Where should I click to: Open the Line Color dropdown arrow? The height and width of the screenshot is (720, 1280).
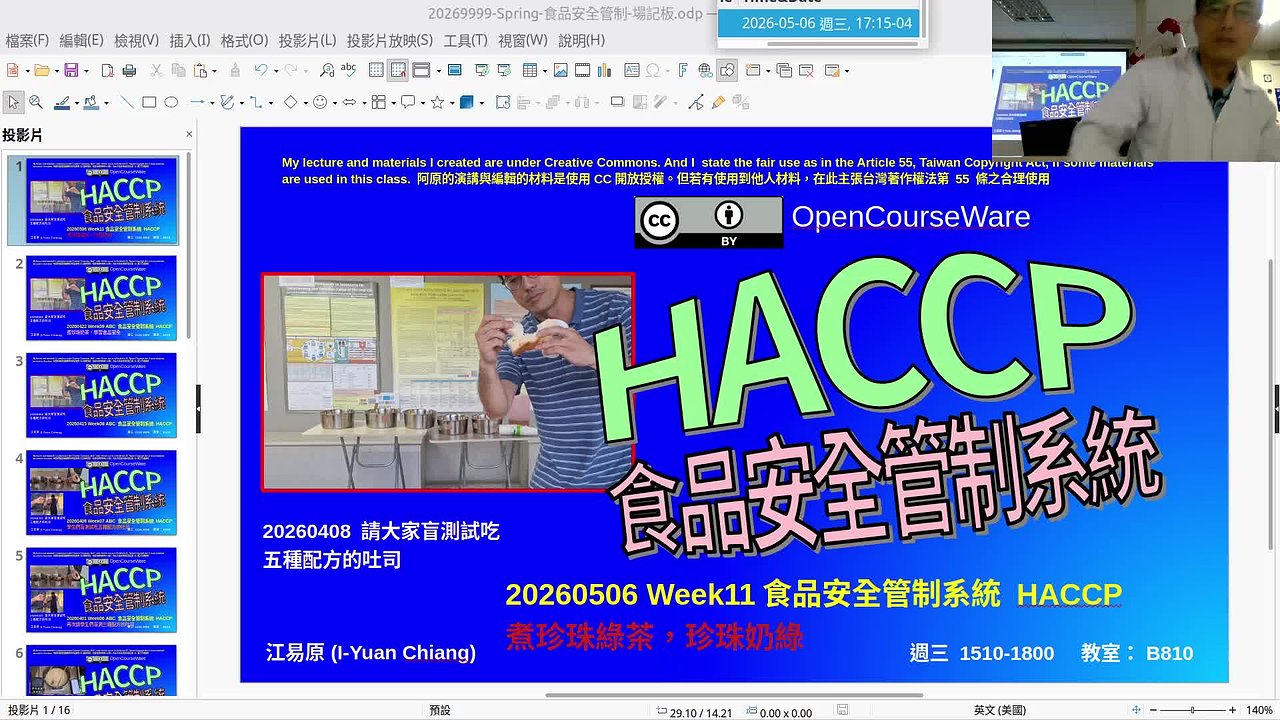(77, 102)
